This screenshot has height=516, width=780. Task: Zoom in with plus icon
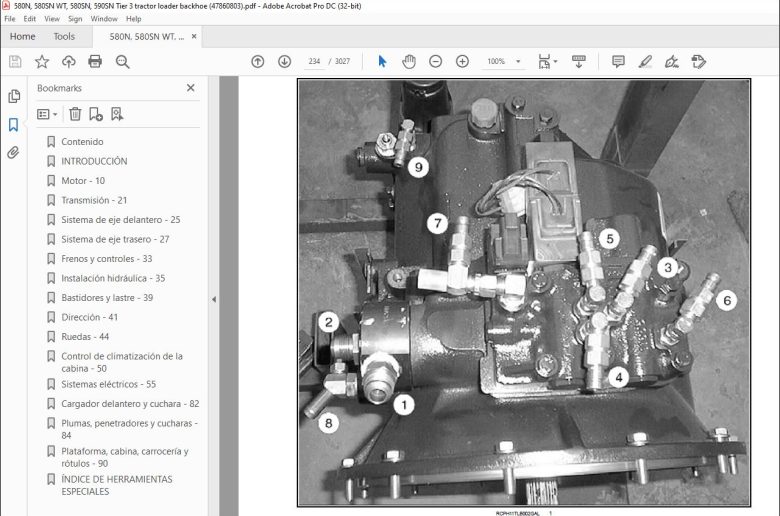click(x=463, y=62)
